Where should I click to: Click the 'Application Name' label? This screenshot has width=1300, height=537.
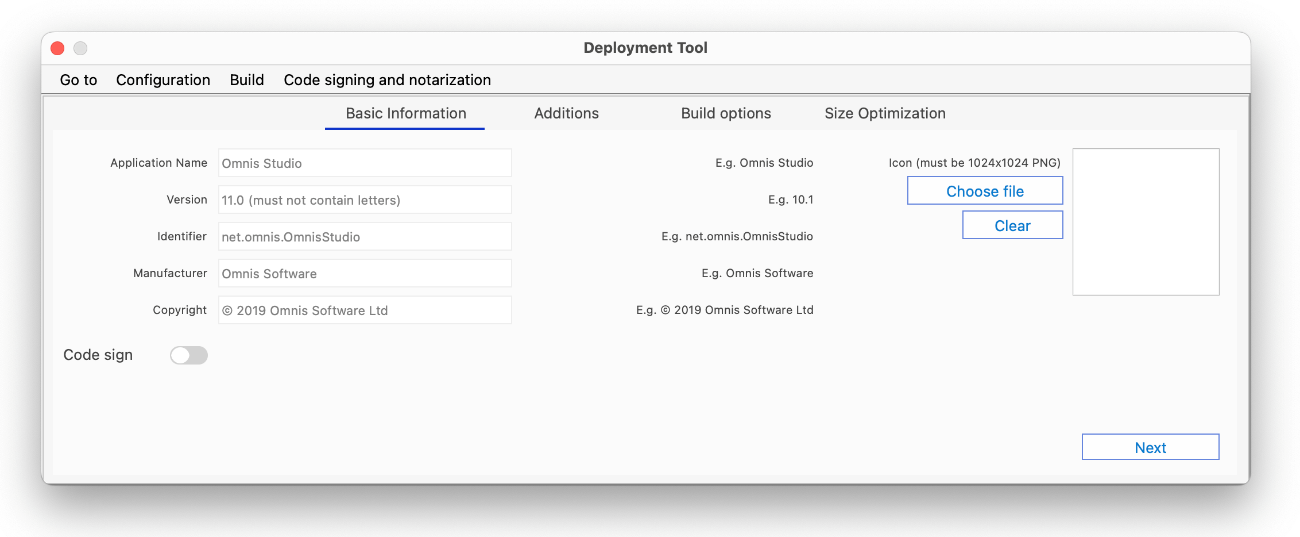pos(159,163)
